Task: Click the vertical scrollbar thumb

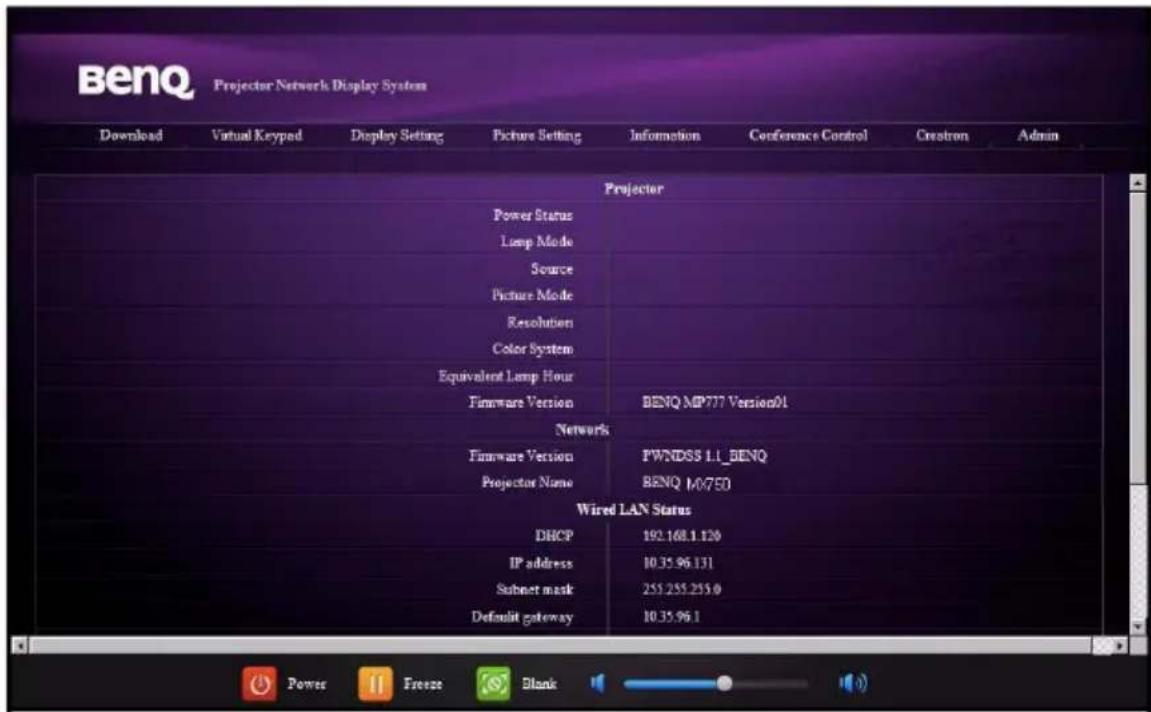Action: click(x=1137, y=338)
